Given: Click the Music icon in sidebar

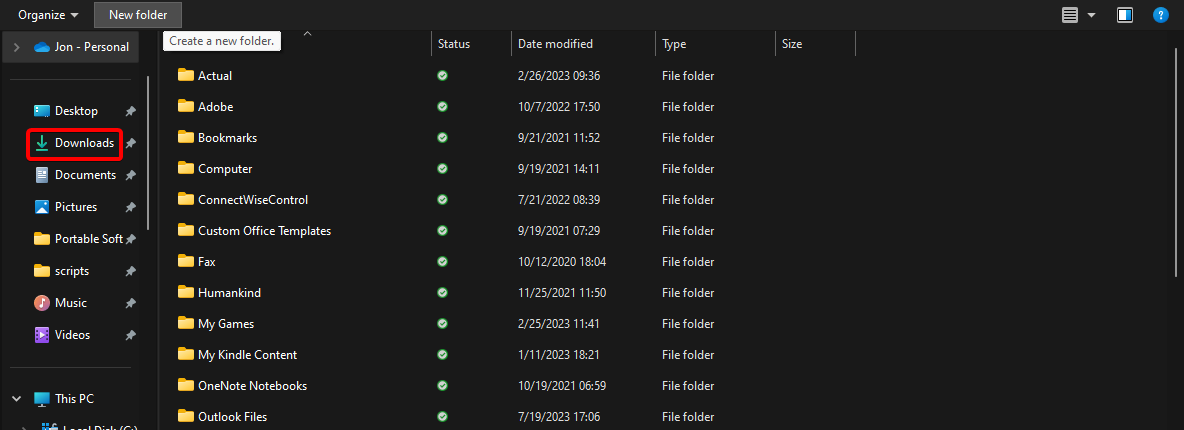Looking at the screenshot, I should coord(42,303).
